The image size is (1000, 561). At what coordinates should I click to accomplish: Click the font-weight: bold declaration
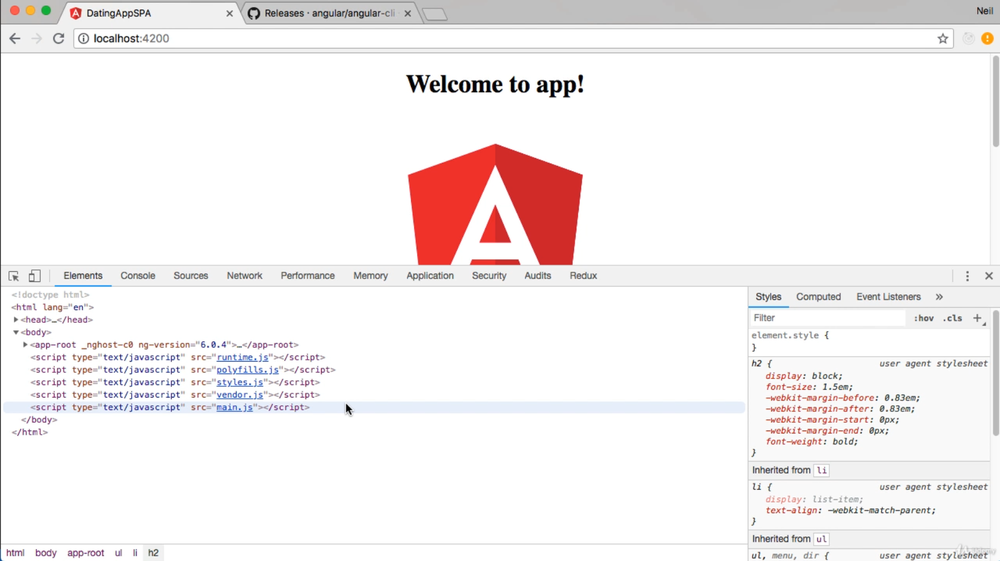pyautogui.click(x=811, y=442)
